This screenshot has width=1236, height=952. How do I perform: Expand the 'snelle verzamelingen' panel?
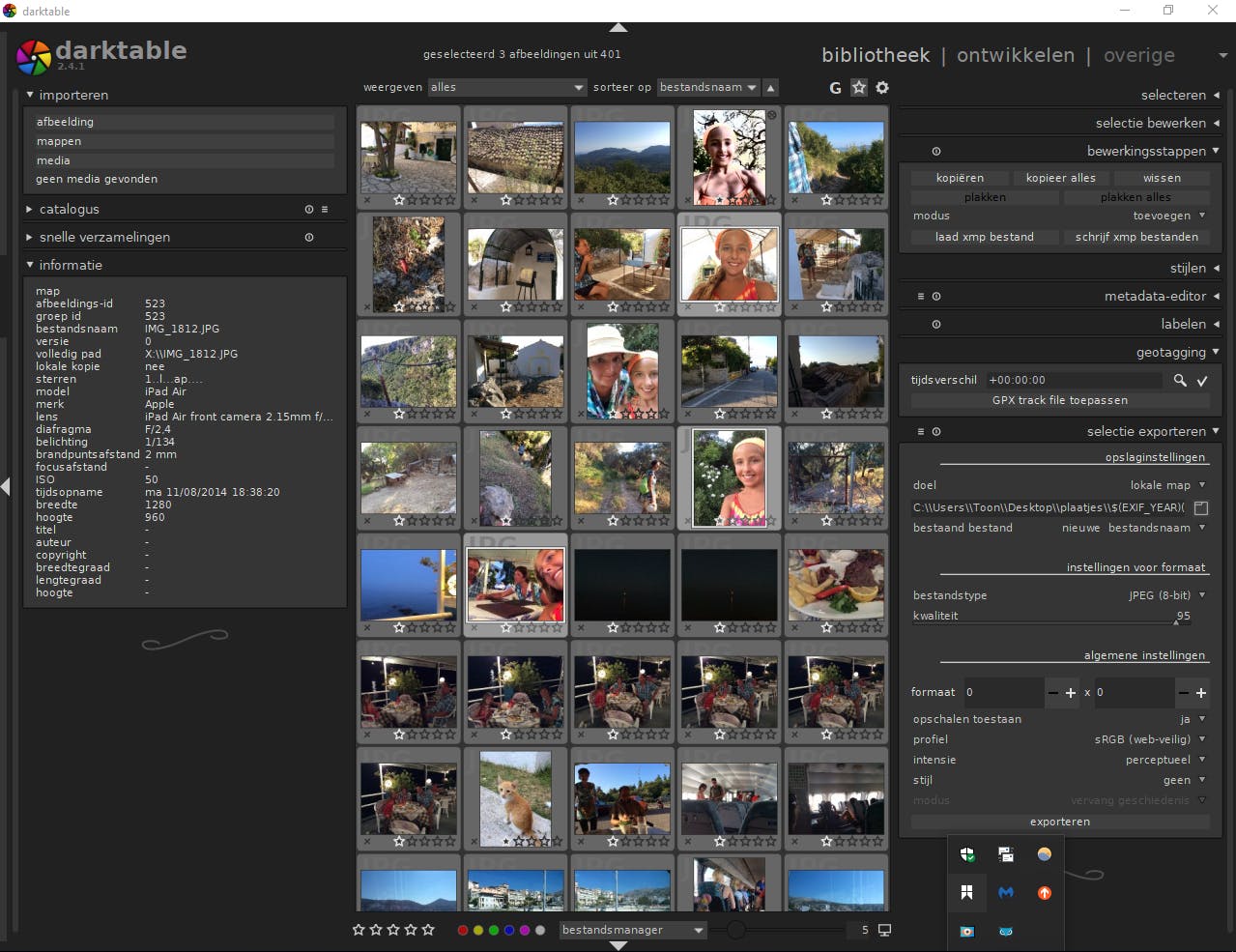(x=104, y=237)
